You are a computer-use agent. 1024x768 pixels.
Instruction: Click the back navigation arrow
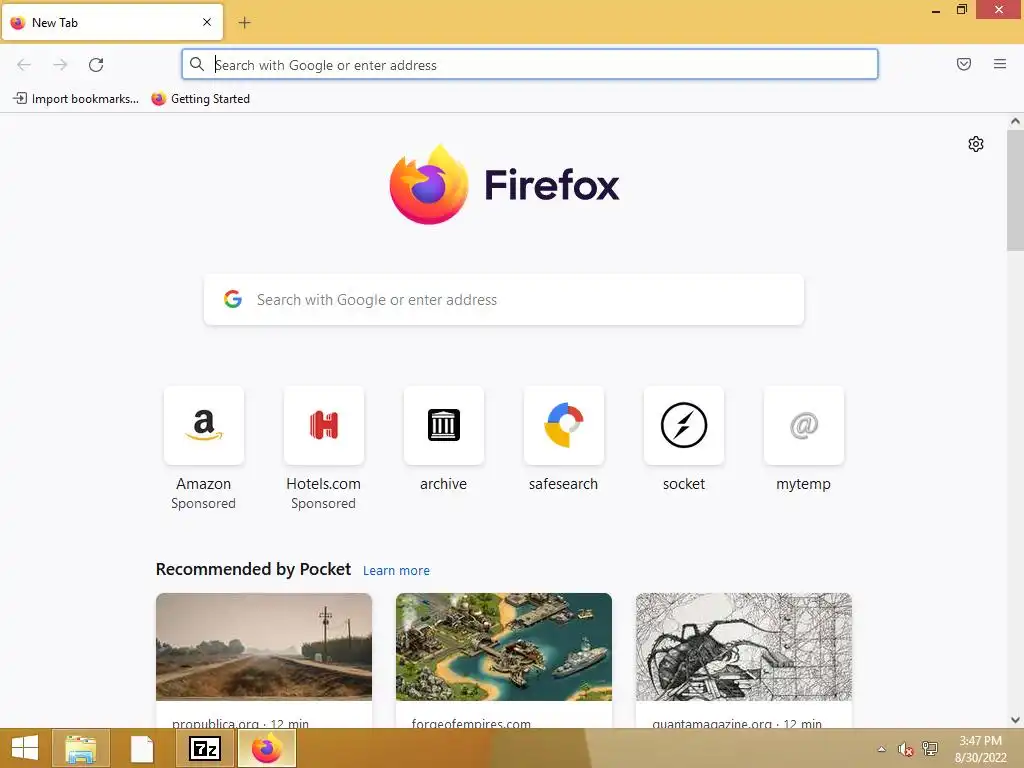[24, 65]
